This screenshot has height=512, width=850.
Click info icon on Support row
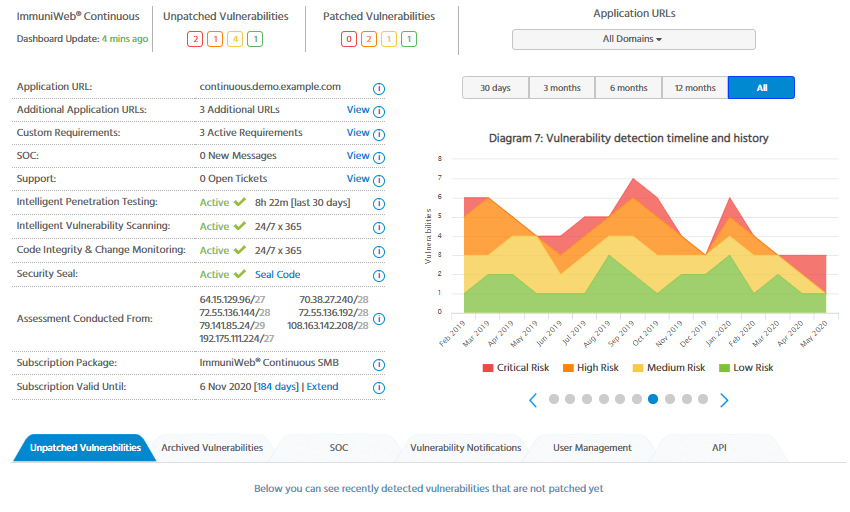379,181
